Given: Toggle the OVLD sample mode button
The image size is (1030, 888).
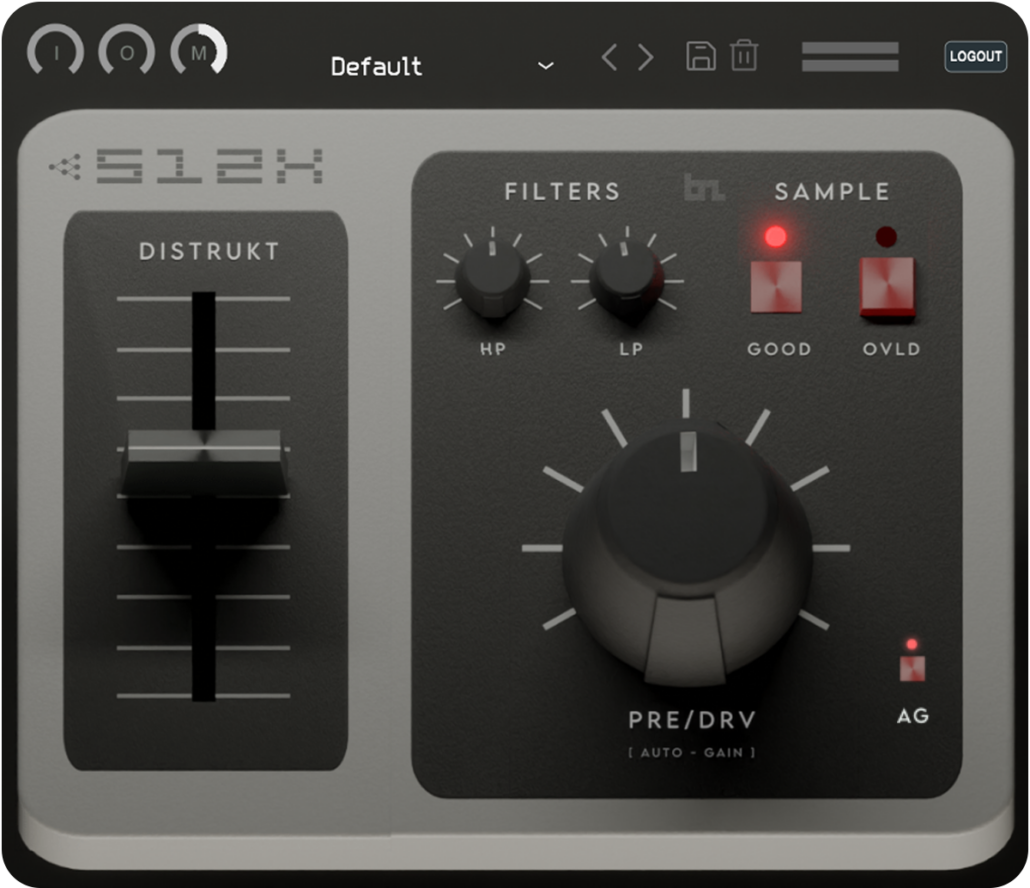Looking at the screenshot, I should [887, 287].
